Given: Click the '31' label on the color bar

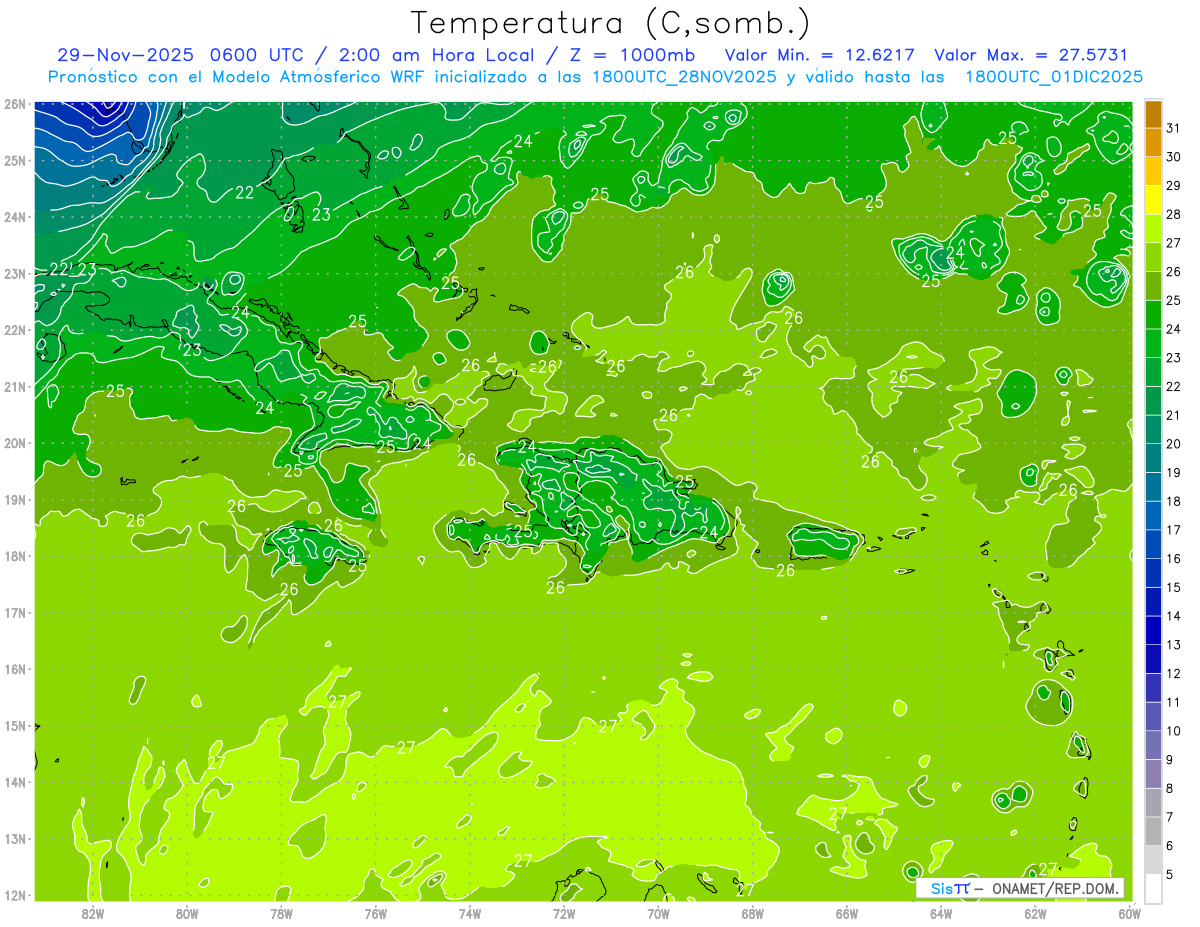Looking at the screenshot, I should 1174,128.
